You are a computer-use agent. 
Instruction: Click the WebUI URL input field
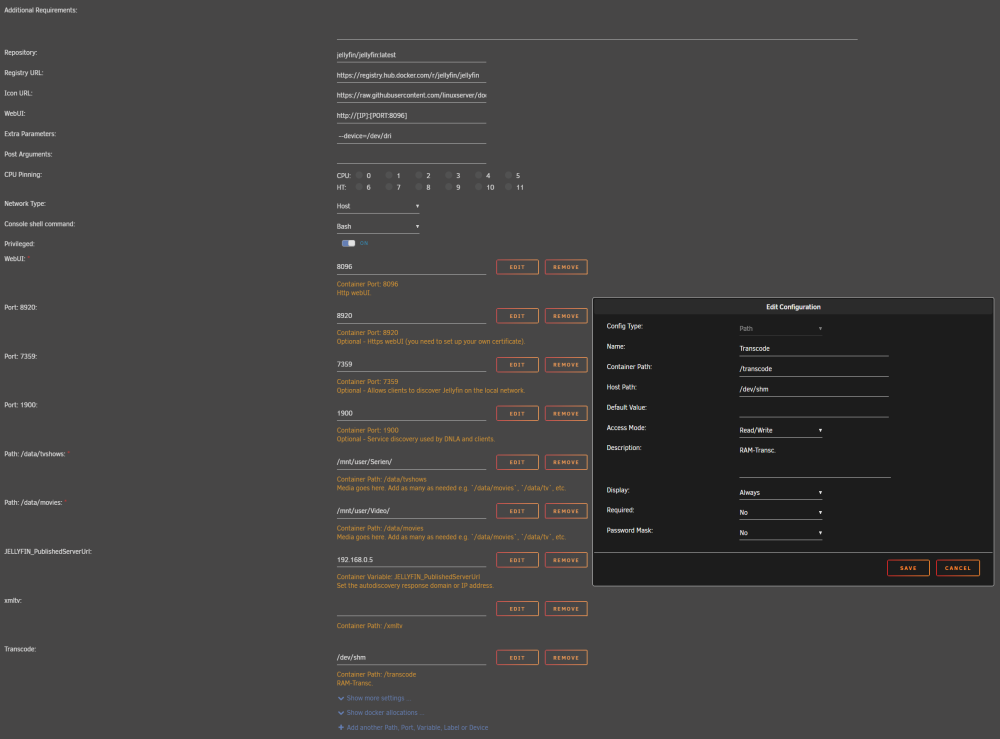[x=411, y=116]
